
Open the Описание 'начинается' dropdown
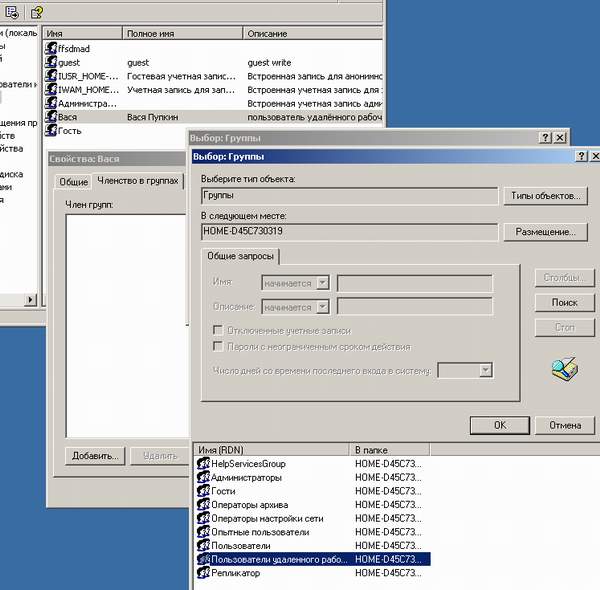pos(322,307)
